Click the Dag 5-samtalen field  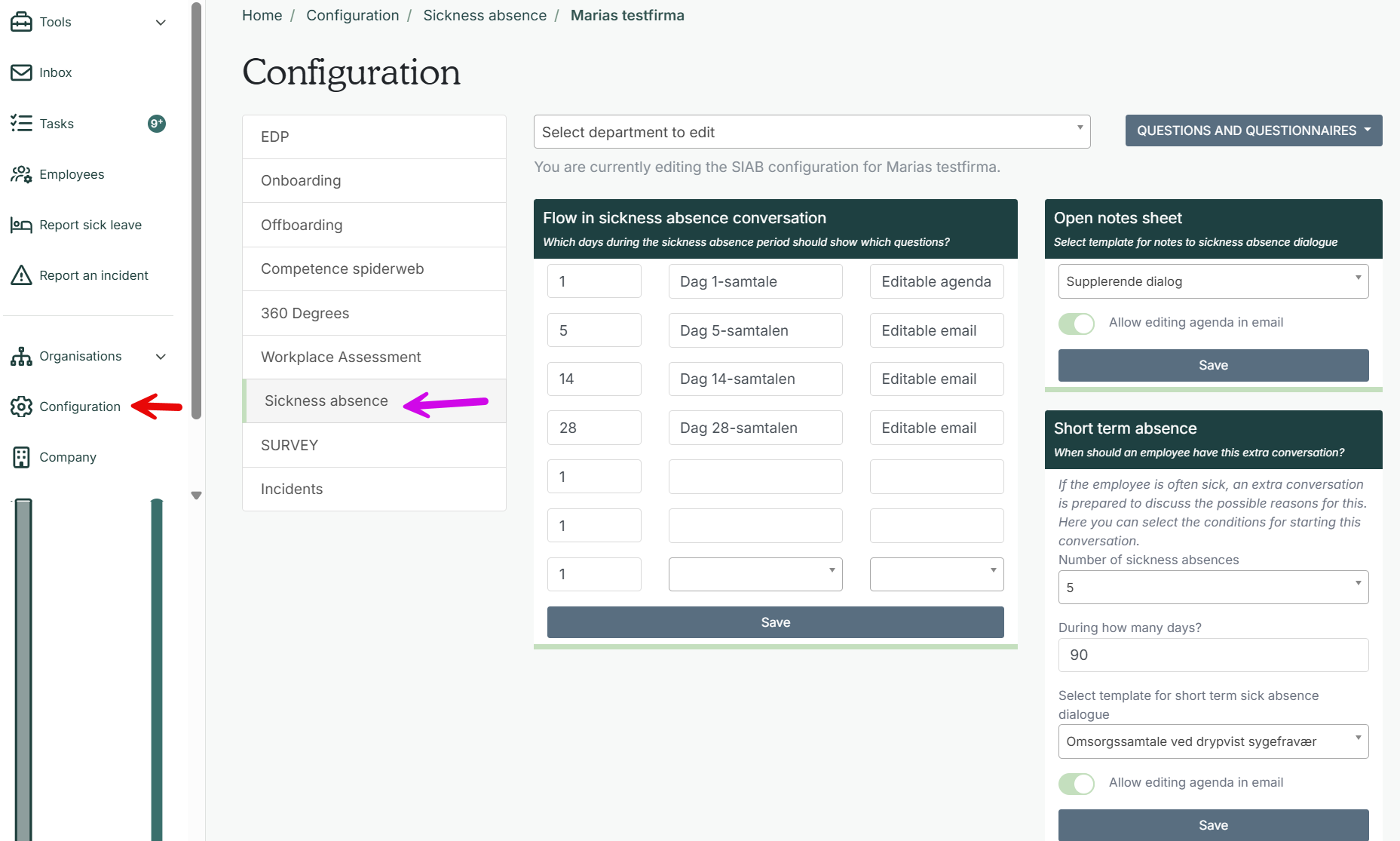[x=755, y=330]
